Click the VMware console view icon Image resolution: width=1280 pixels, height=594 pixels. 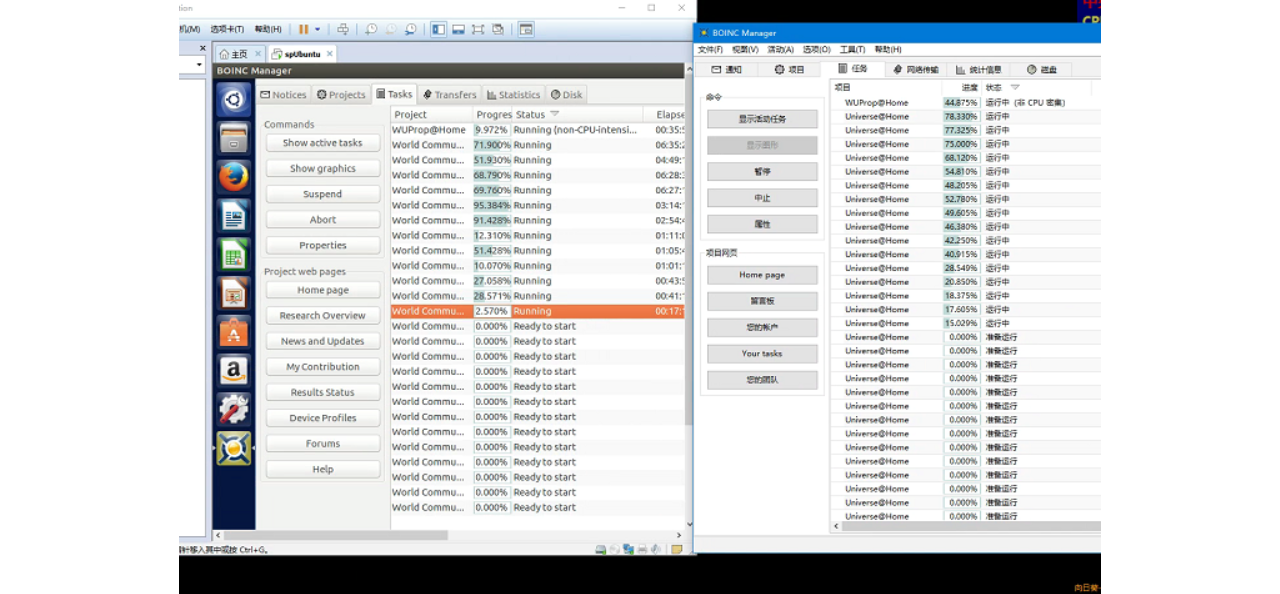[x=526, y=29]
